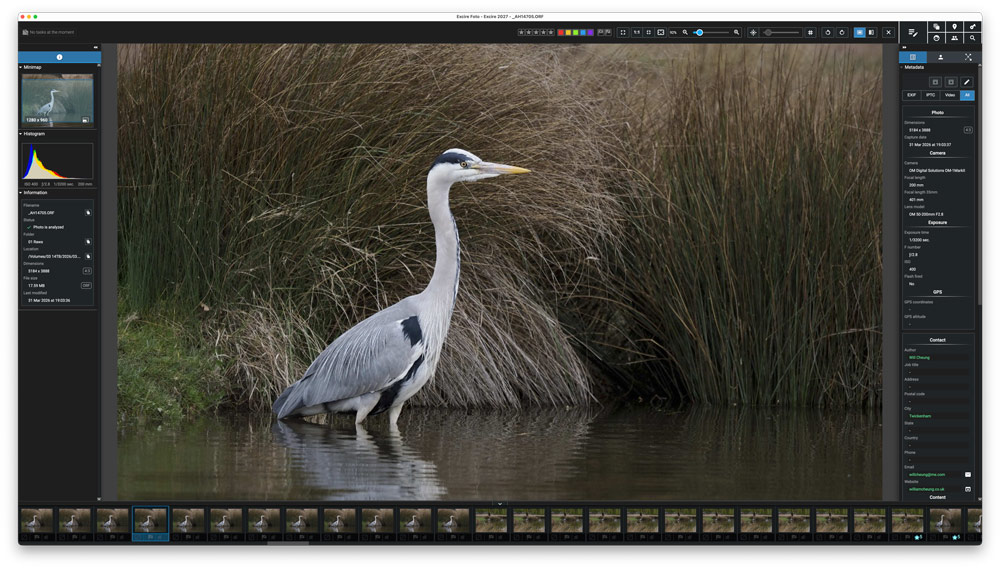Open the face search icon
Screen dimensions: 1000x569
(936, 38)
